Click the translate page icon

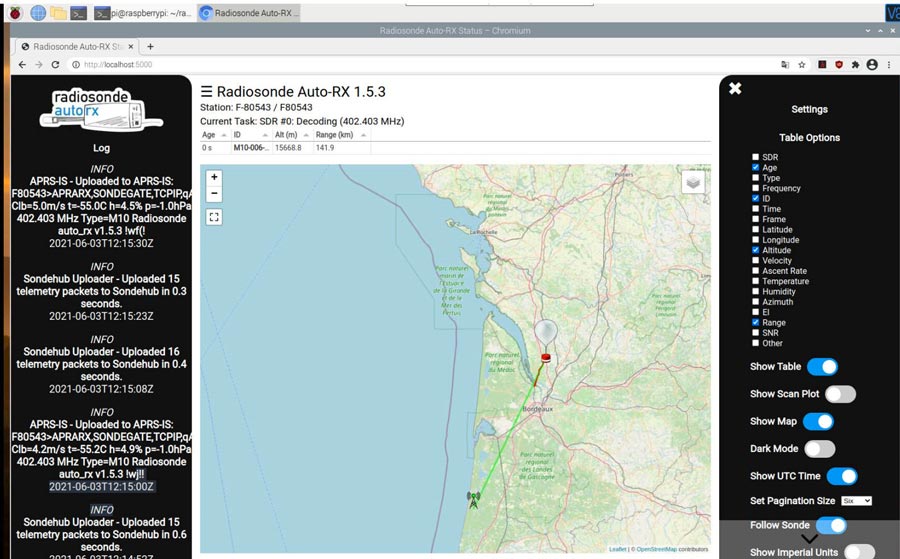(785, 65)
